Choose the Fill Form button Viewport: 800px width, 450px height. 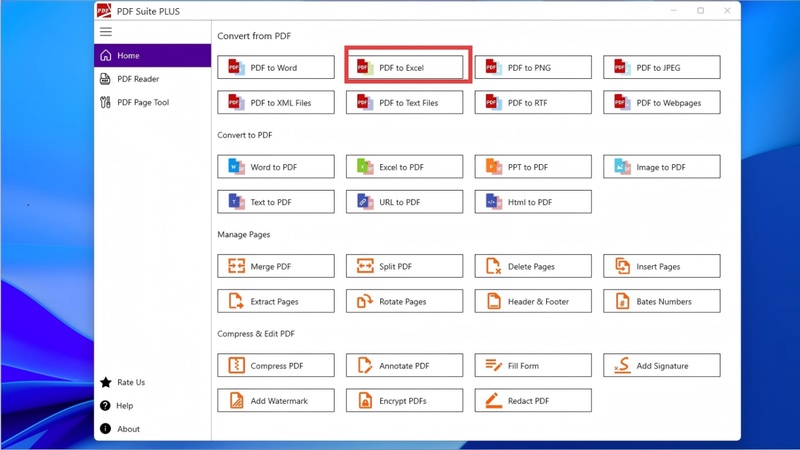533,365
